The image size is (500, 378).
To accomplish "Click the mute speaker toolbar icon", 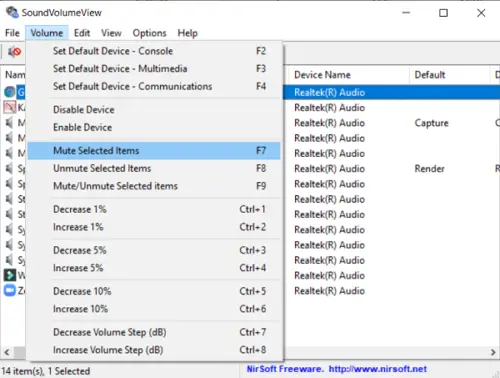I will tap(14, 52).
